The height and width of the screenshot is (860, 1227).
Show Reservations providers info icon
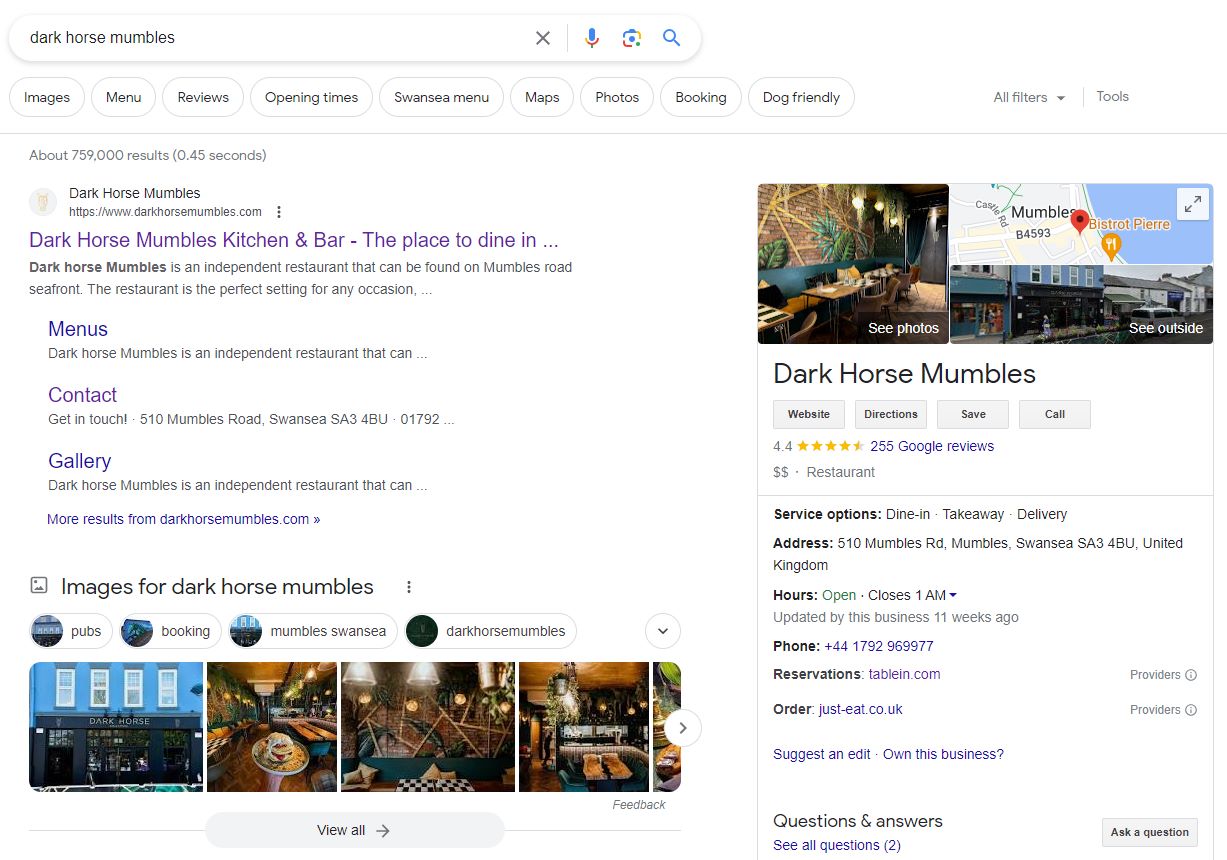click(1191, 675)
